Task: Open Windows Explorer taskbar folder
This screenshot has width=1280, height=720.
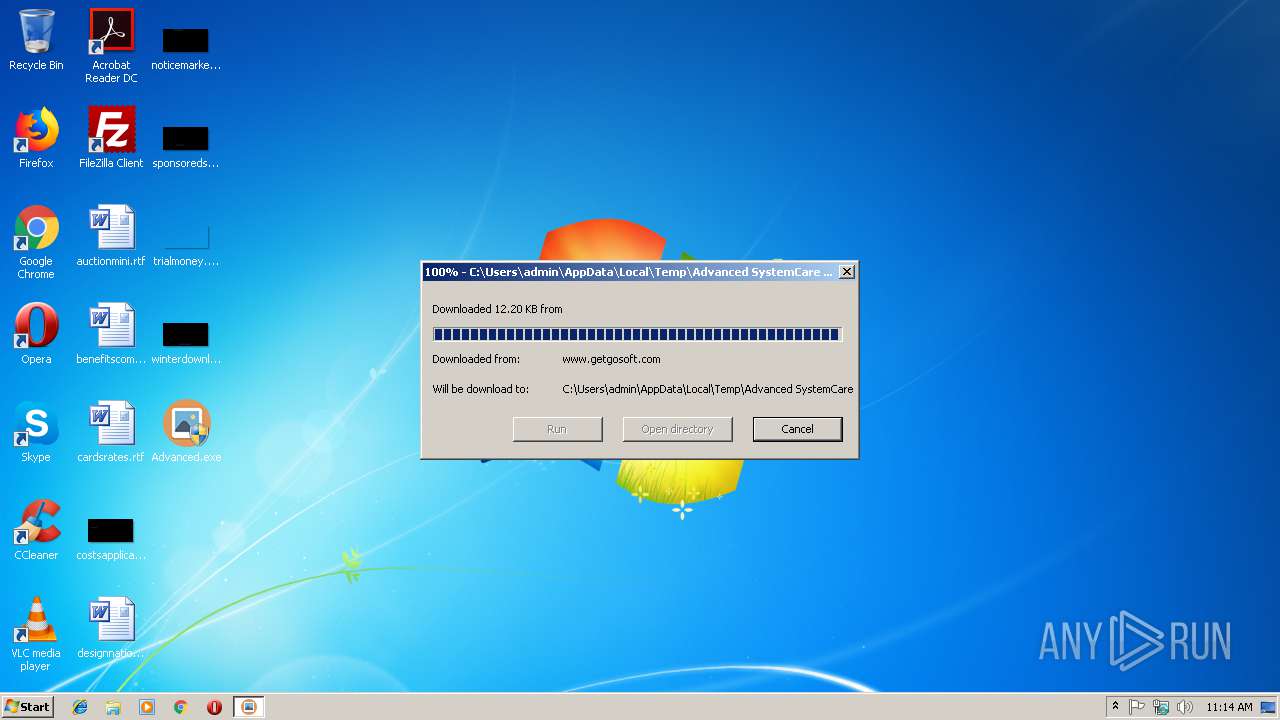Action: tap(113, 707)
